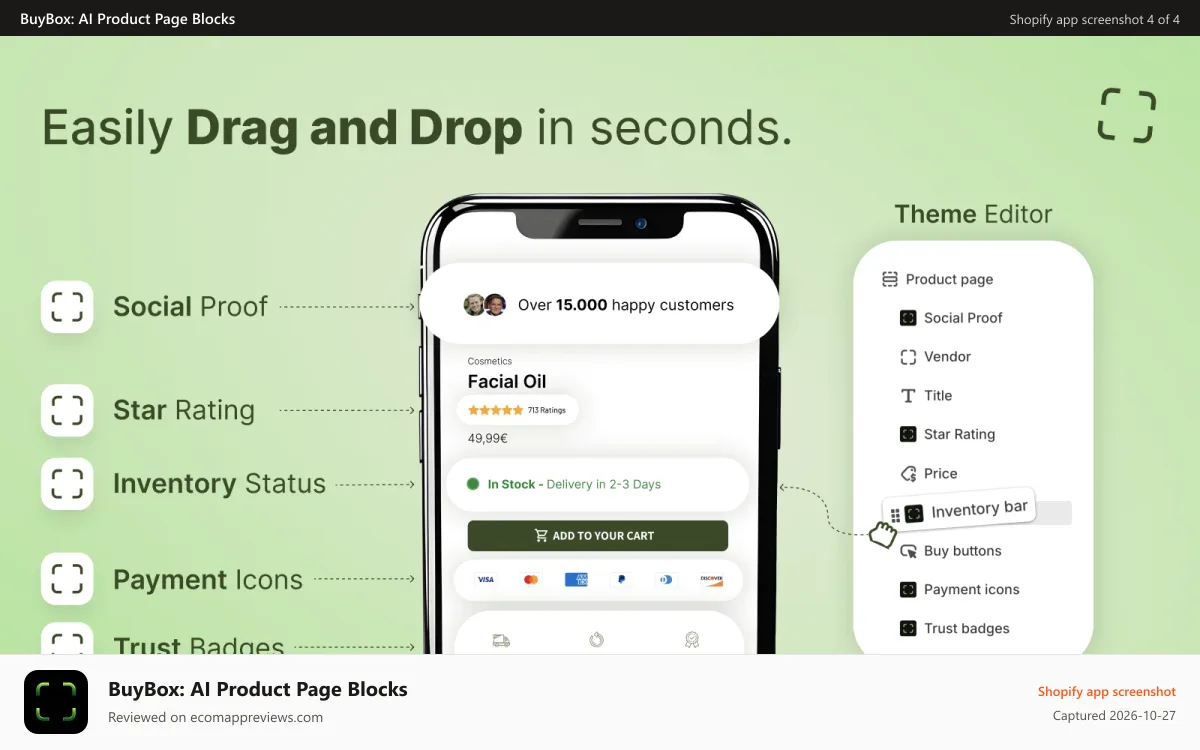Screen dimensions: 1200x750
Task: Click 'Shopify app screenshot 4 of 4' header text
Action: click(1095, 19)
